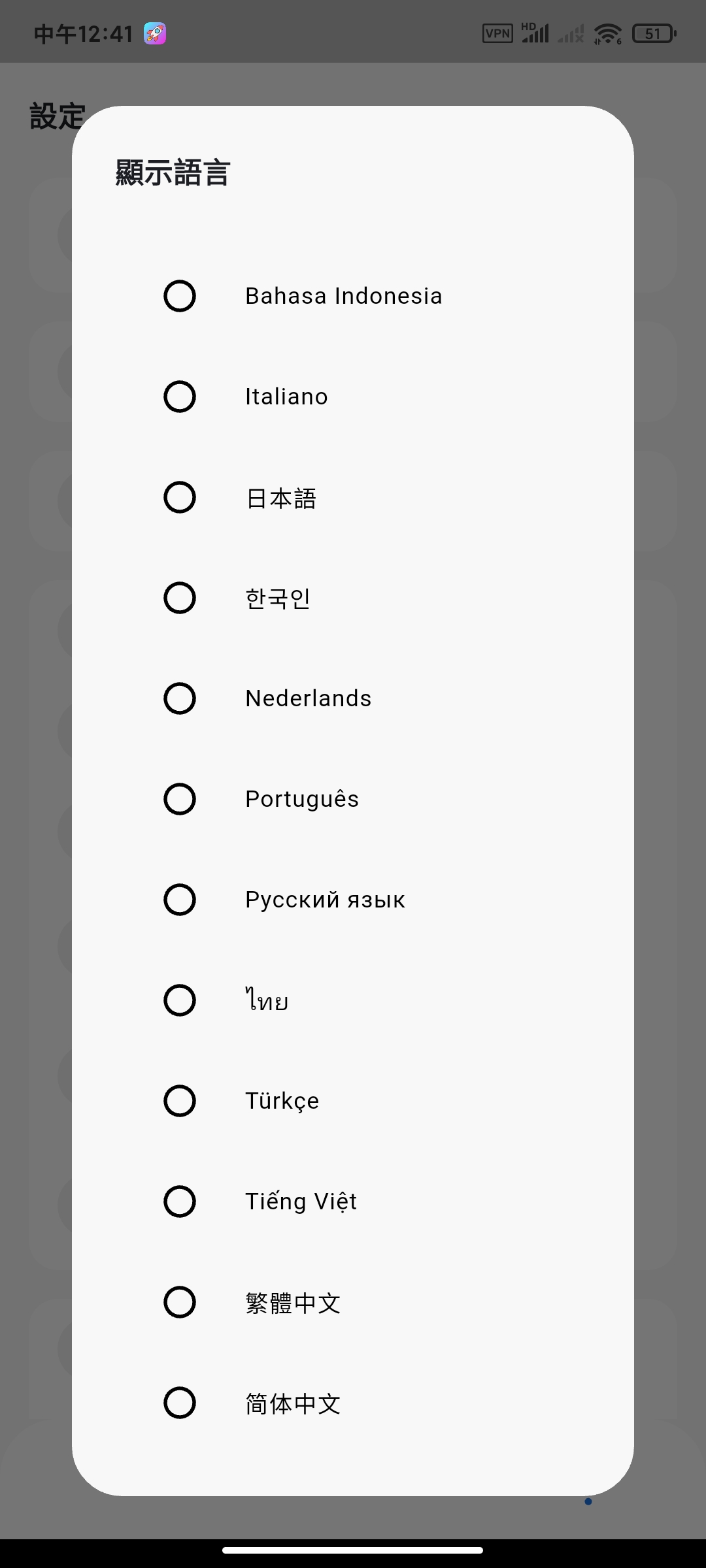Select the Italiano radio button
The width and height of the screenshot is (706, 1568).
tap(180, 397)
